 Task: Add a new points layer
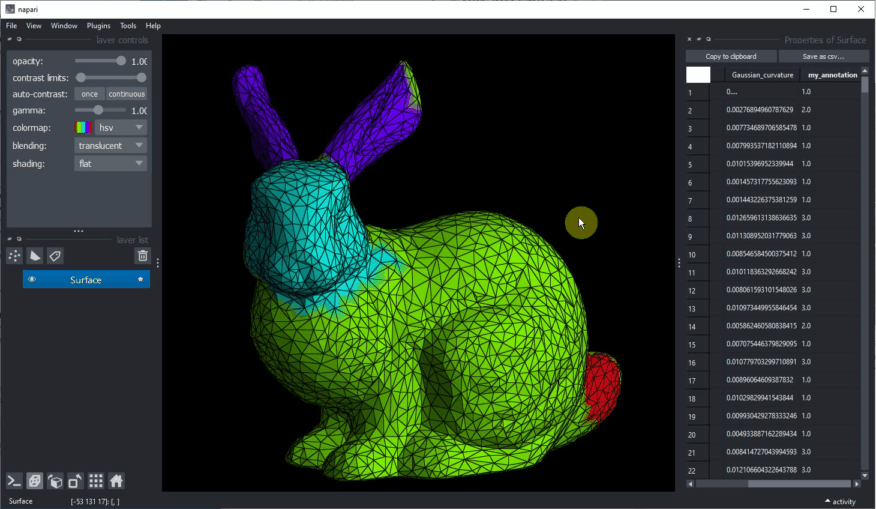tap(14, 256)
